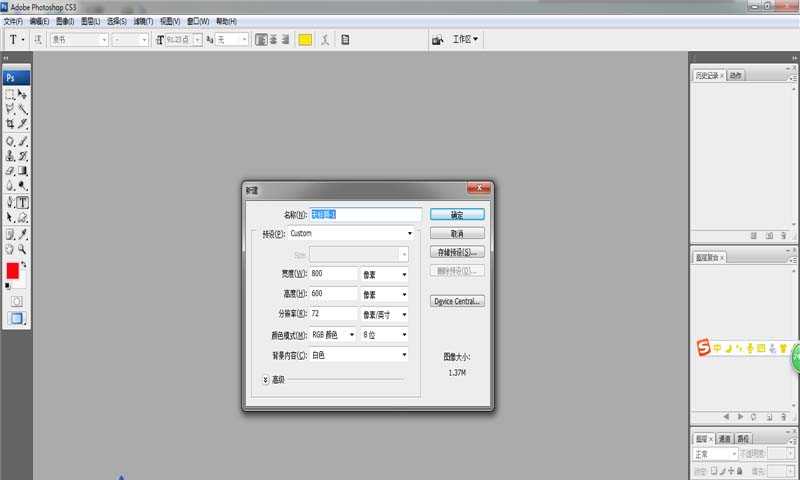The width and height of the screenshot is (800, 480).
Task: Open the 滤镜(T) filter menu
Action: click(144, 21)
